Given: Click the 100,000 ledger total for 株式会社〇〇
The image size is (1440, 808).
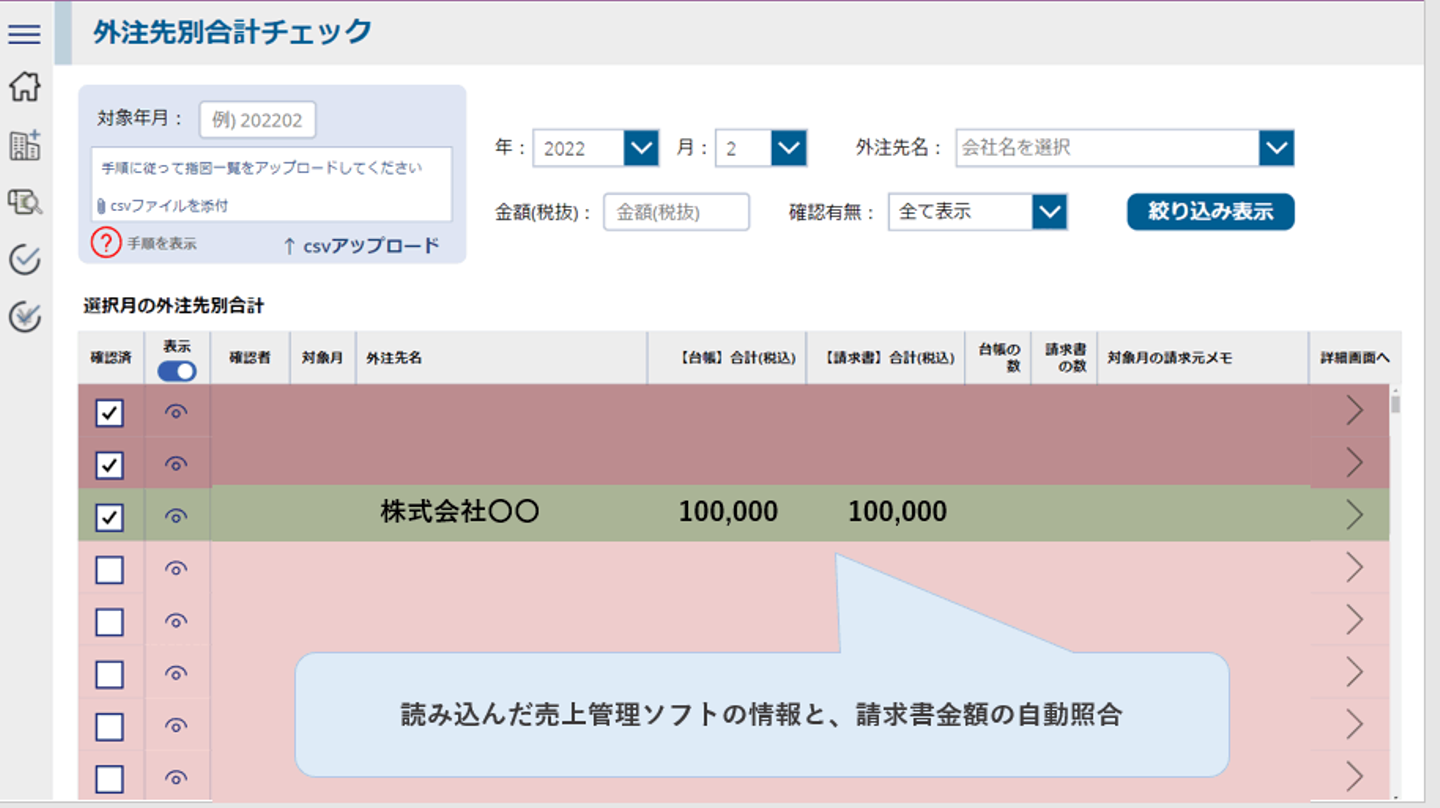Looking at the screenshot, I should point(728,512).
